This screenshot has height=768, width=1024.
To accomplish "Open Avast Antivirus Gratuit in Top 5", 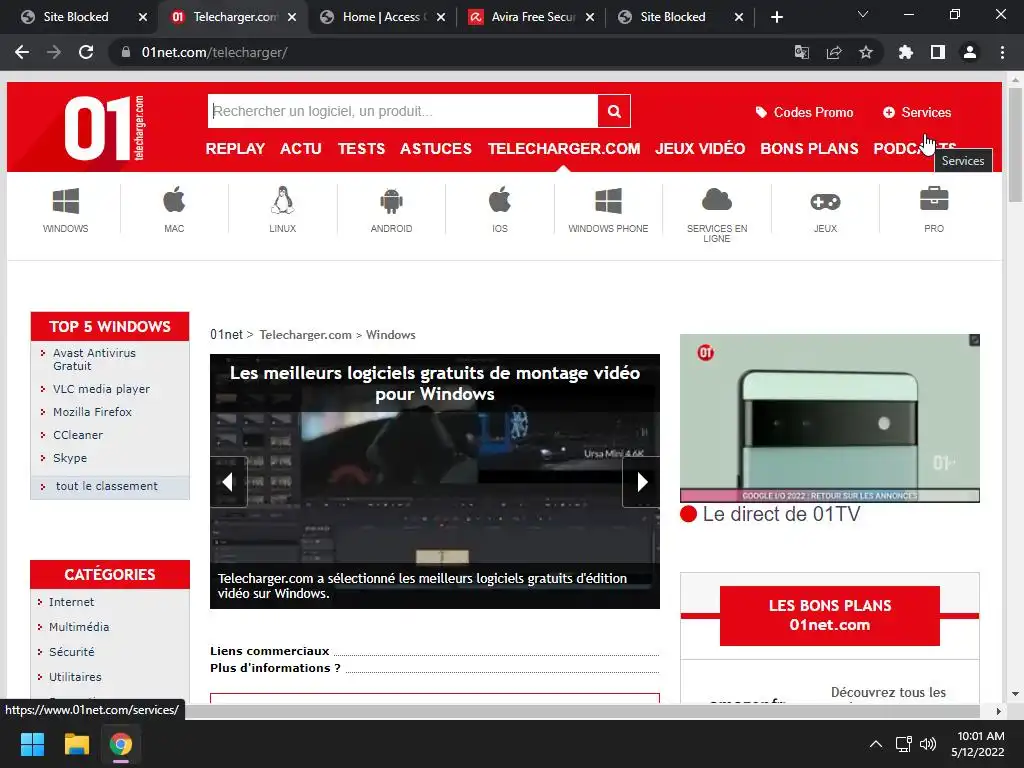I will click(x=94, y=359).
